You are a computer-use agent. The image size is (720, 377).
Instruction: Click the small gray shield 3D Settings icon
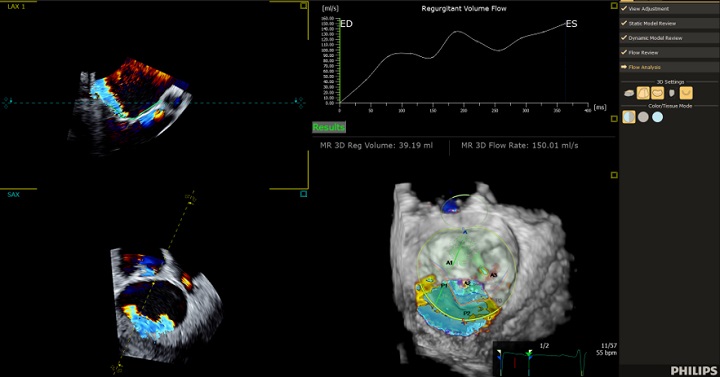672,93
